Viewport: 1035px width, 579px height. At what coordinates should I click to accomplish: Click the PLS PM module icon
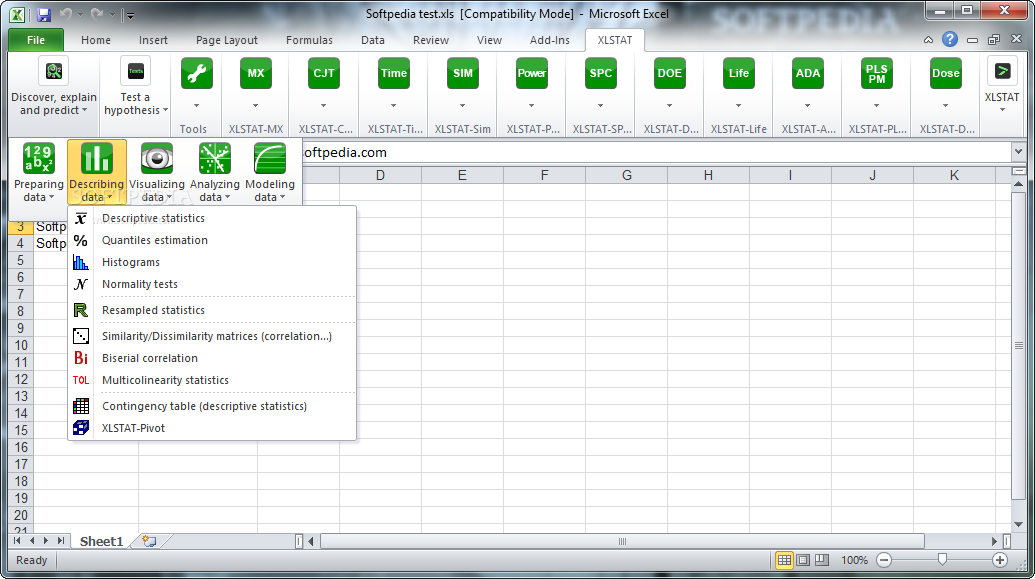877,73
